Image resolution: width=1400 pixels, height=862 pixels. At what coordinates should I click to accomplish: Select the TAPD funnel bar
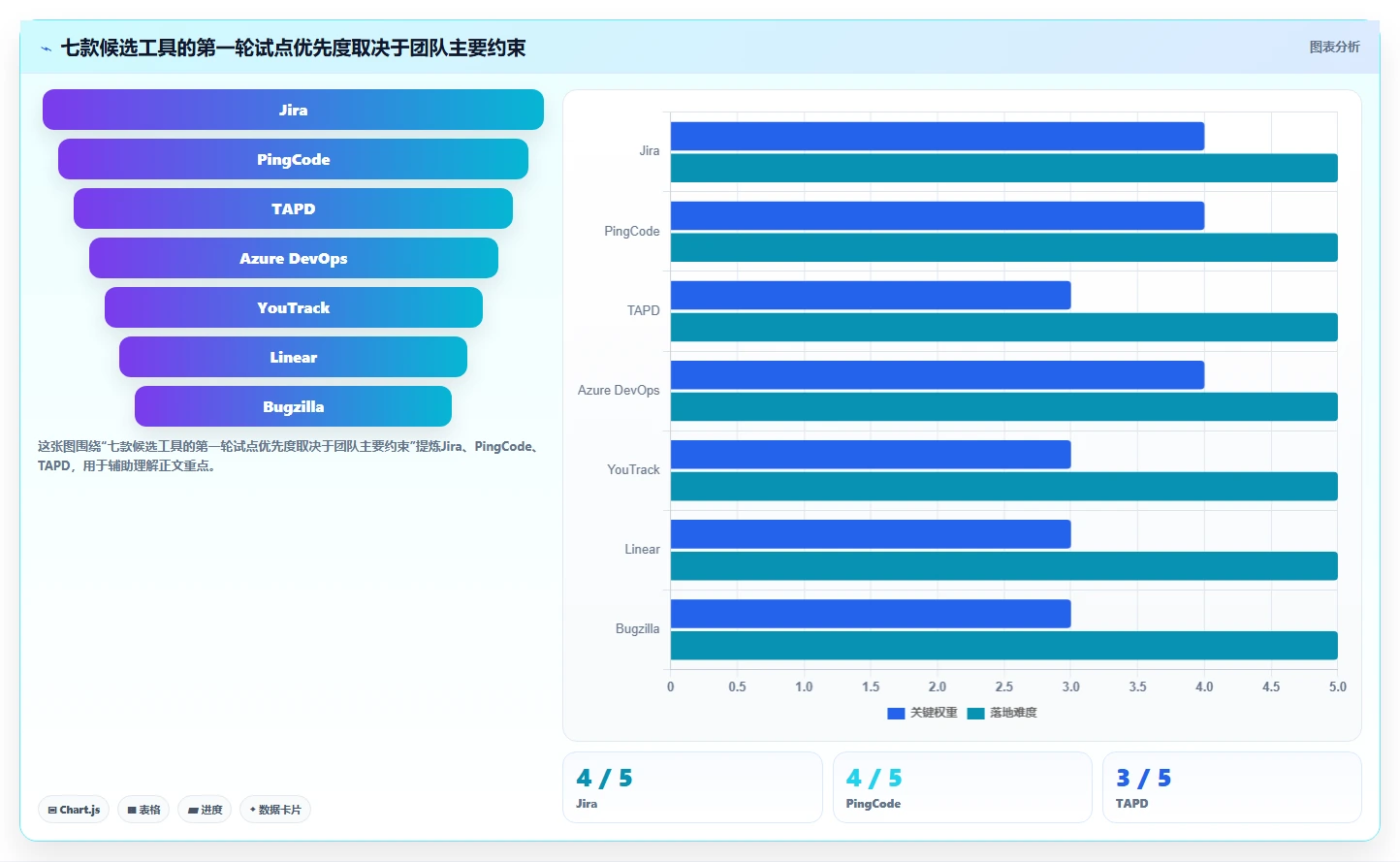click(x=293, y=208)
